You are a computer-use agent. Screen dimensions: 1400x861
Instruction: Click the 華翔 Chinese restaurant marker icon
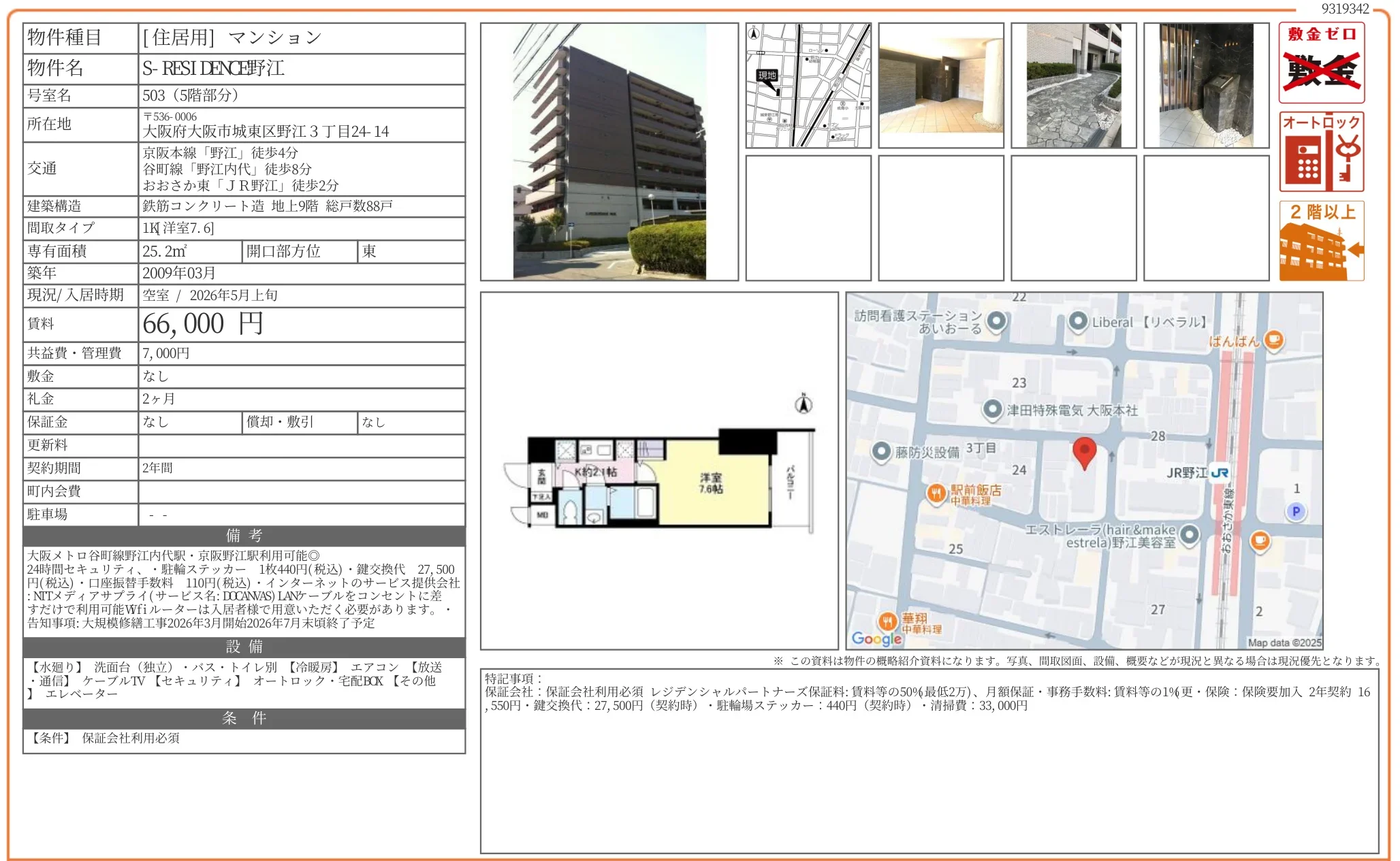[x=887, y=622]
